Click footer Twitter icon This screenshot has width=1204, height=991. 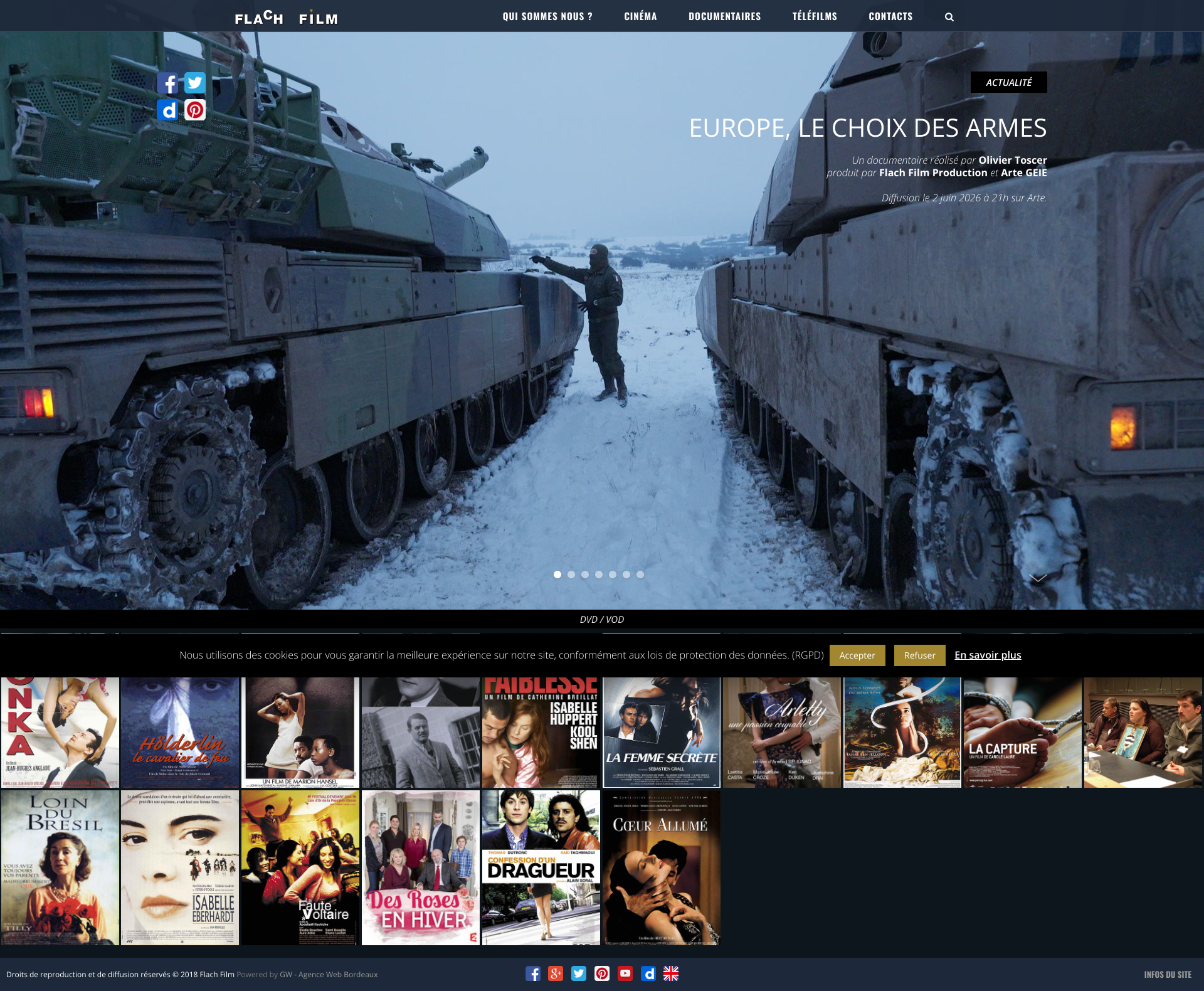tap(579, 973)
